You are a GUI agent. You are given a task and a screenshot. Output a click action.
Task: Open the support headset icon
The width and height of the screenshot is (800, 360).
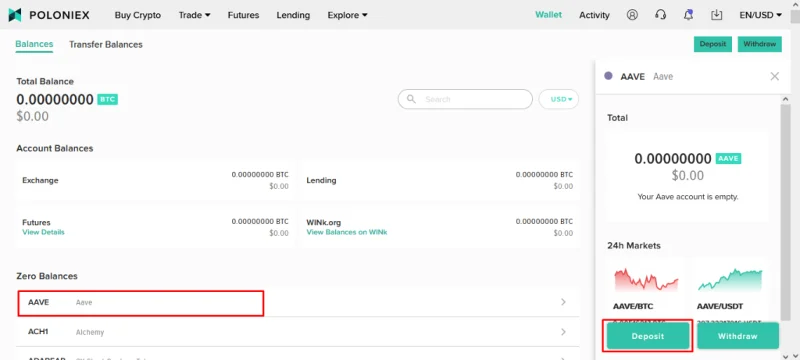[x=660, y=15]
